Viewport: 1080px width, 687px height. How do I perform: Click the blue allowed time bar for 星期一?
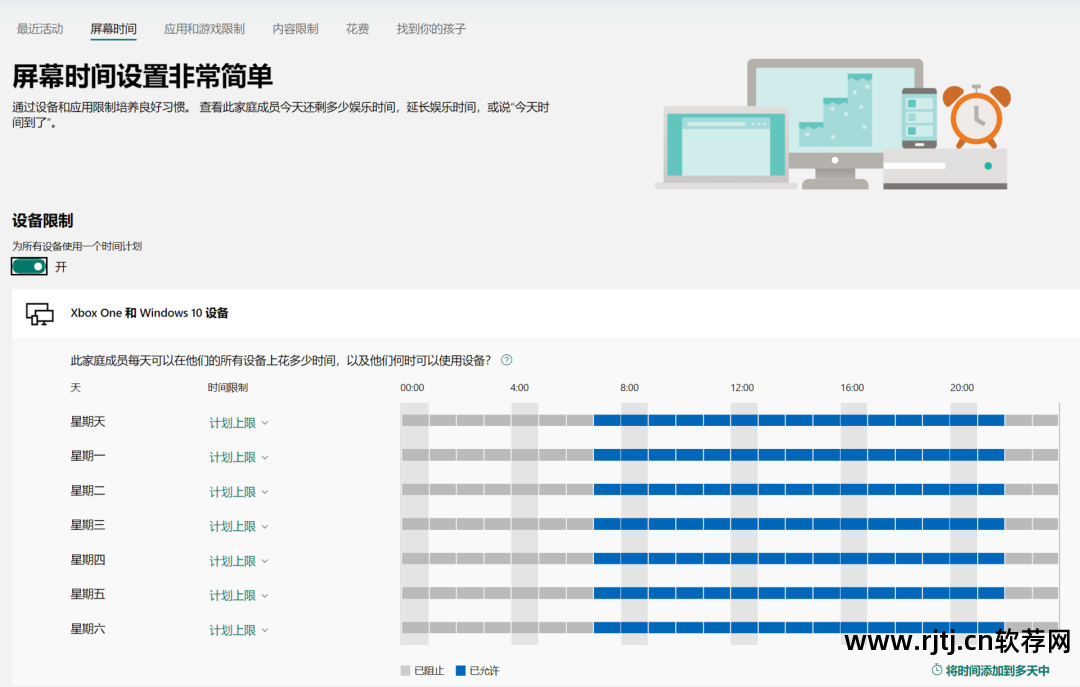(x=800, y=455)
